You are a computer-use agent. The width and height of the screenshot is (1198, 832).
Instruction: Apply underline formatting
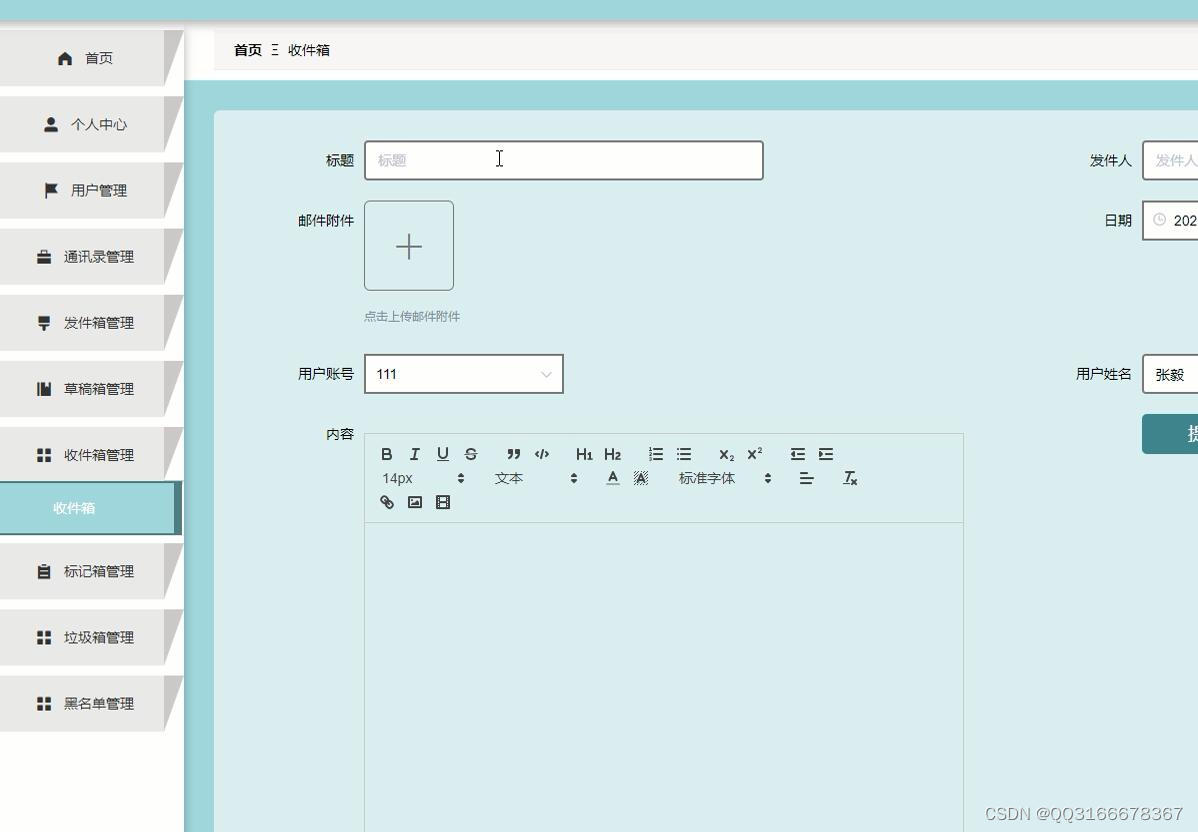pyautogui.click(x=442, y=453)
